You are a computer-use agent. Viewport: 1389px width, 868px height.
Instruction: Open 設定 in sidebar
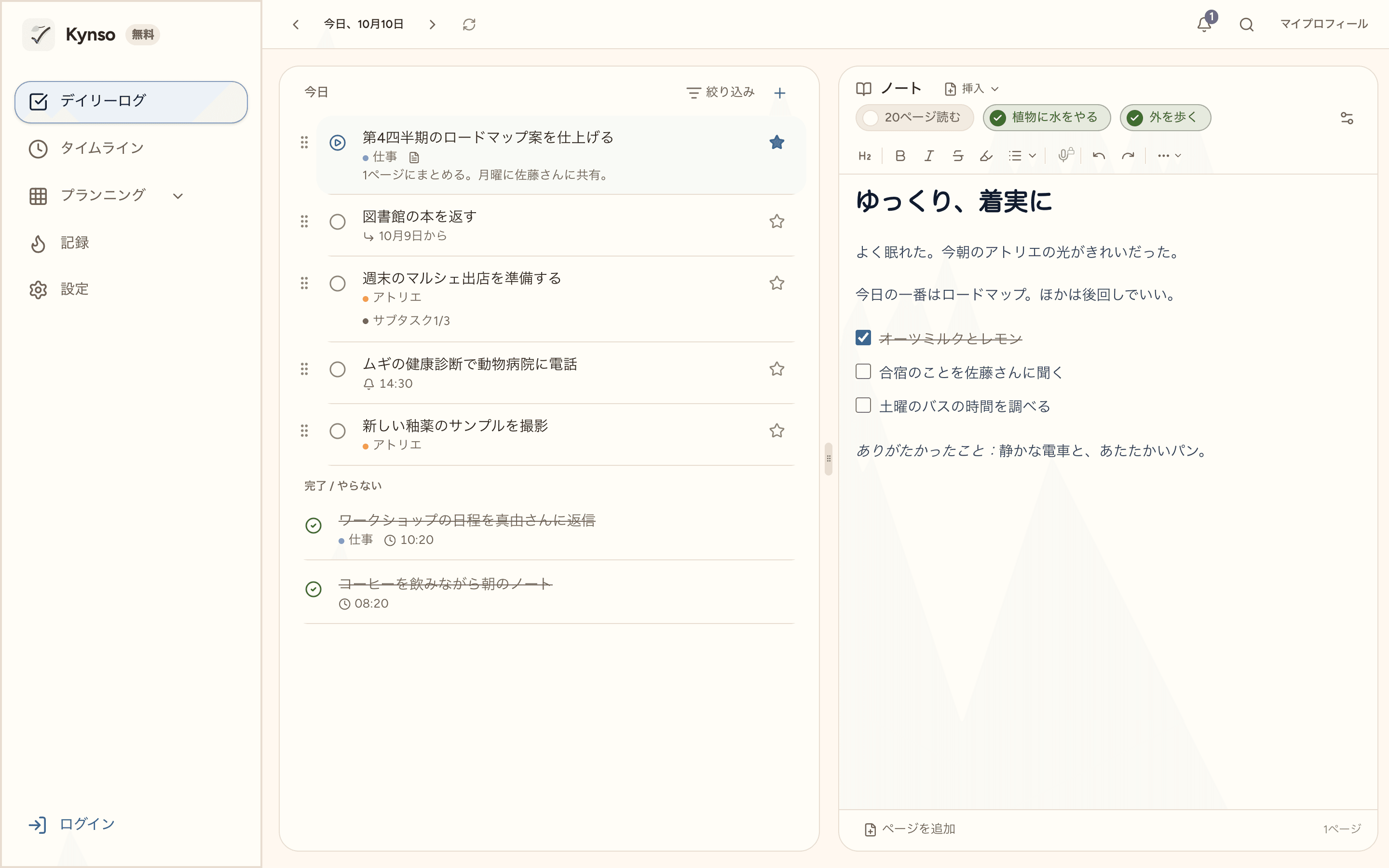(131, 289)
